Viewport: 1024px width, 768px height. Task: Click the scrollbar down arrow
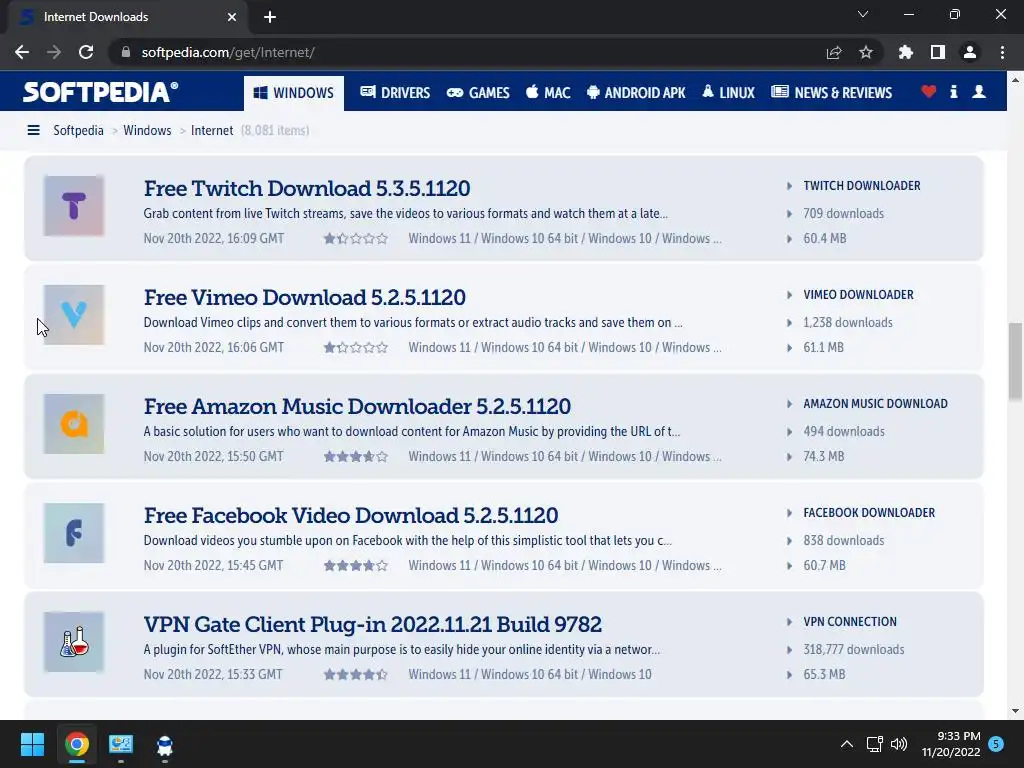[x=1015, y=711]
